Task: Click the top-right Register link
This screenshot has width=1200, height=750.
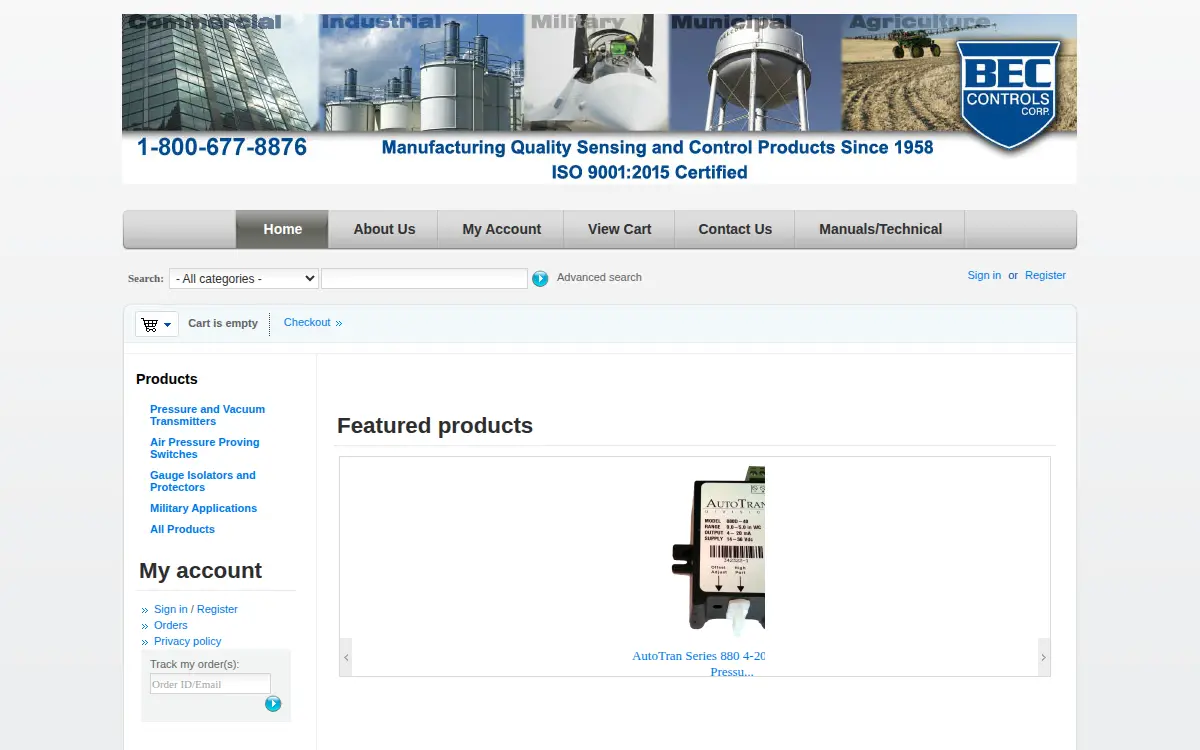Action: click(x=1045, y=275)
